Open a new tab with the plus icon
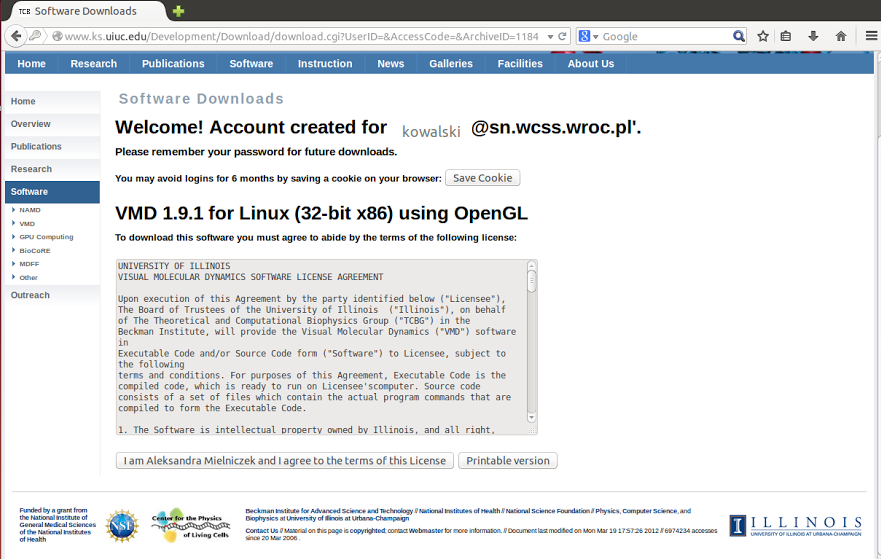Image resolution: width=881 pixels, height=559 pixels. (x=178, y=11)
